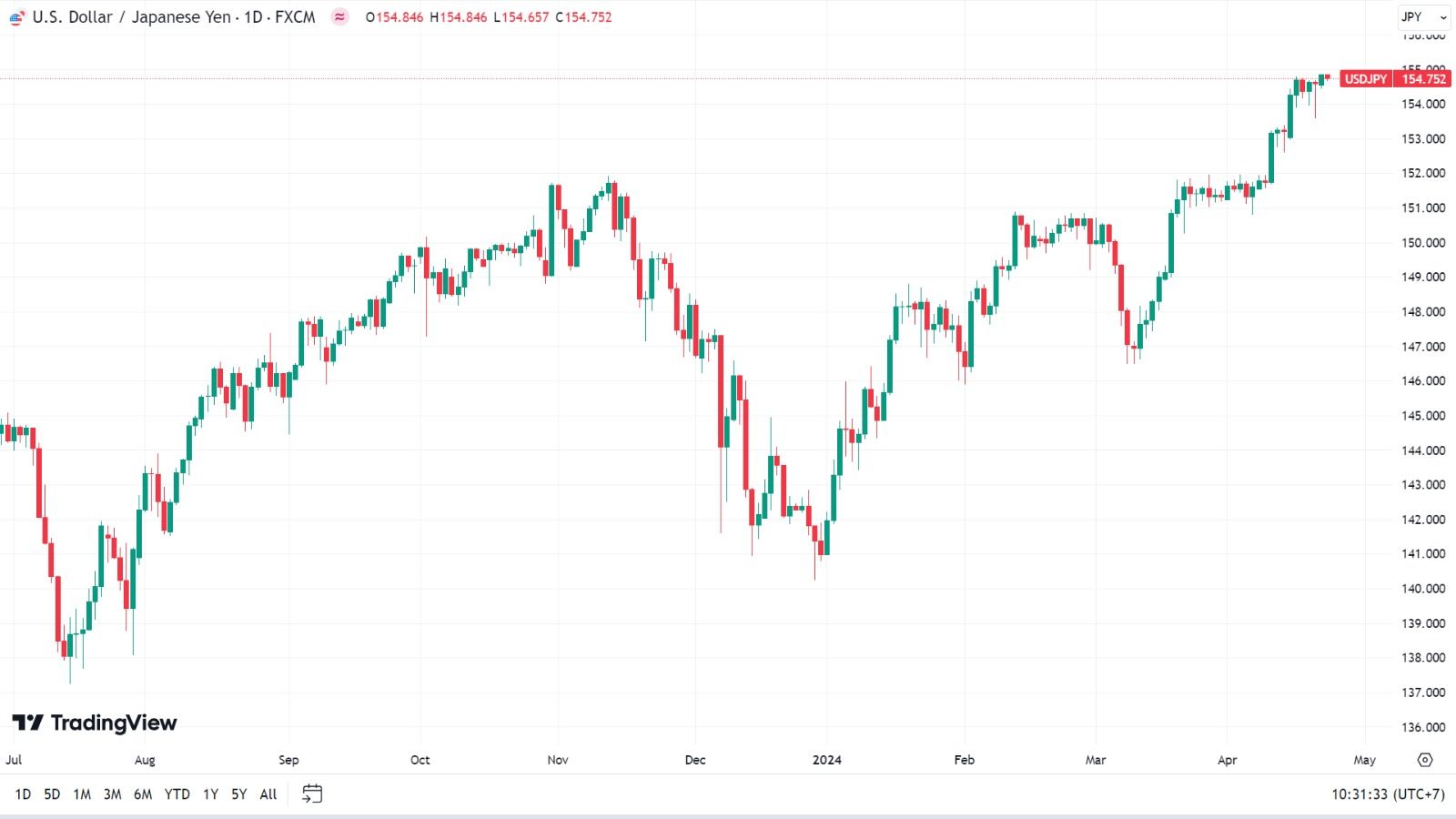Click the 140.000 price axis label
The height and width of the screenshot is (819, 1456).
pos(1423,589)
